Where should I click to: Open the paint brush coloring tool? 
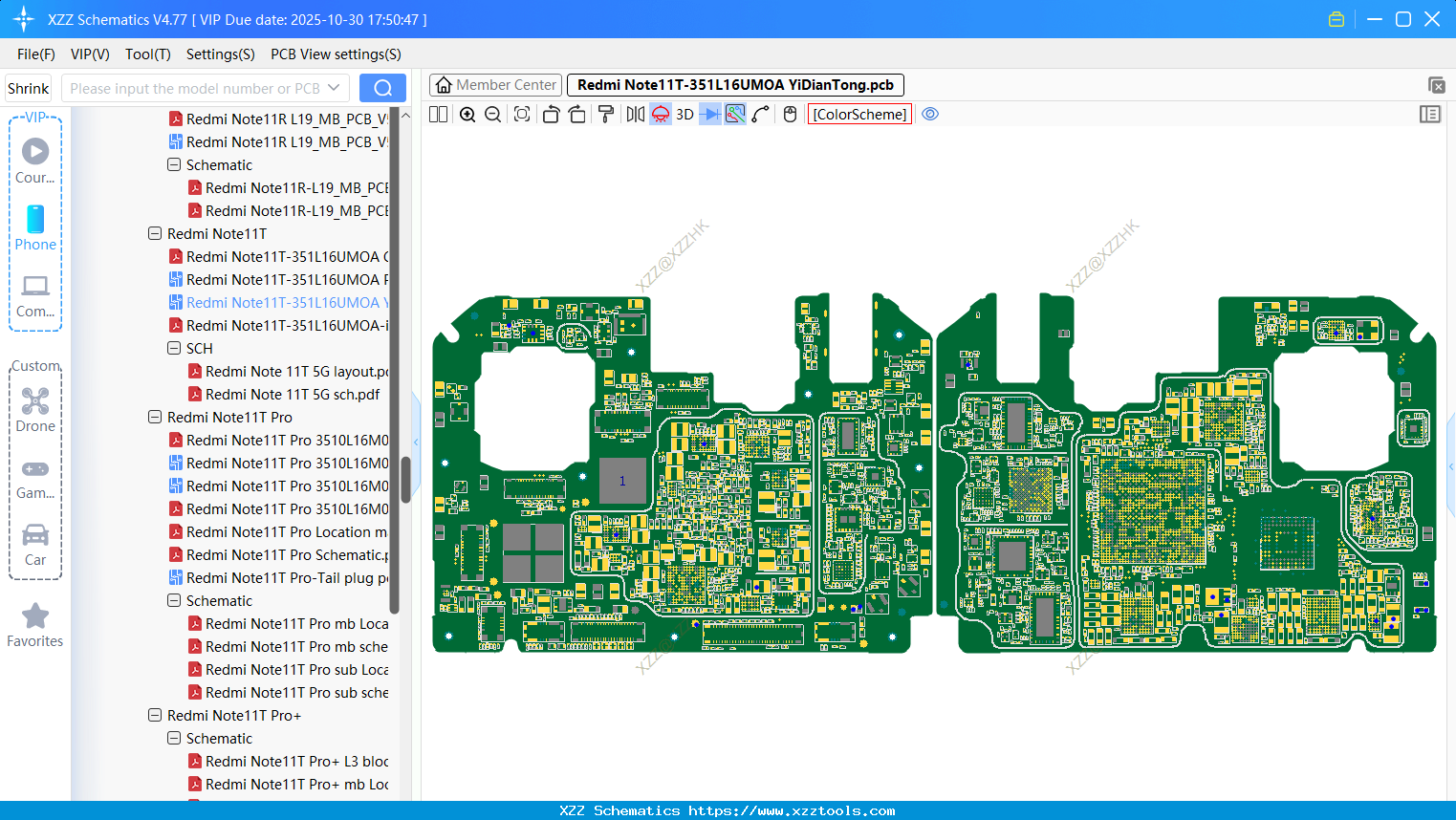[x=605, y=114]
